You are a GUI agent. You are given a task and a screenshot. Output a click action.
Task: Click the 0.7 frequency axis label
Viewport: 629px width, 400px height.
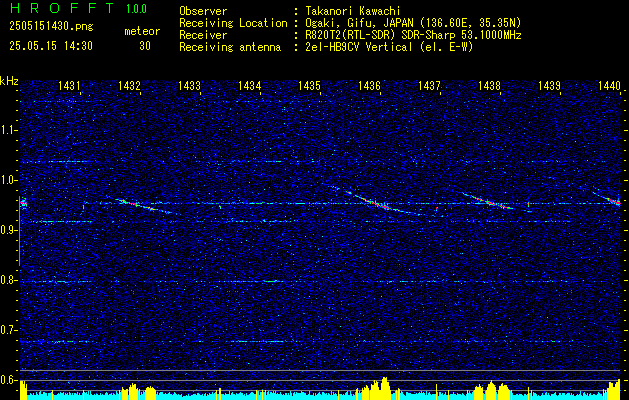click(8, 330)
